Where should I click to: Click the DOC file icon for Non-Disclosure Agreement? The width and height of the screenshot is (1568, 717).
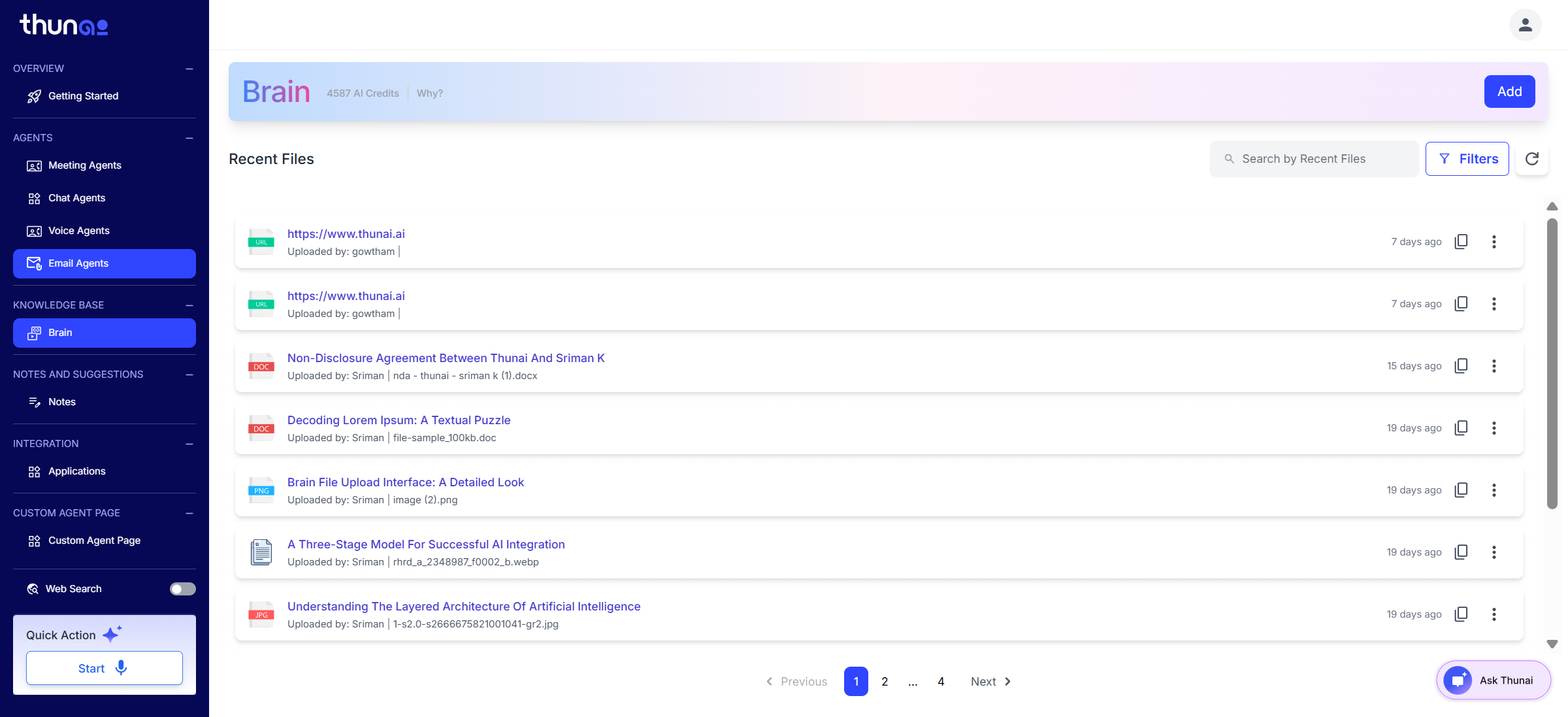point(261,366)
